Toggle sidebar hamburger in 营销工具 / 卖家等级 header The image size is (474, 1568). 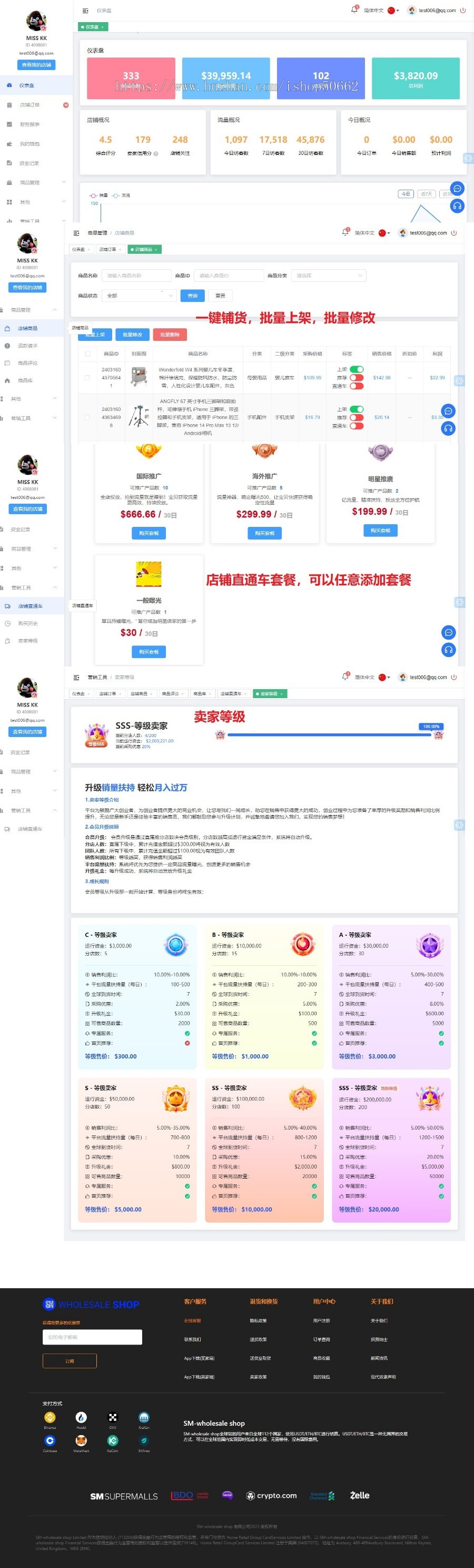click(76, 677)
